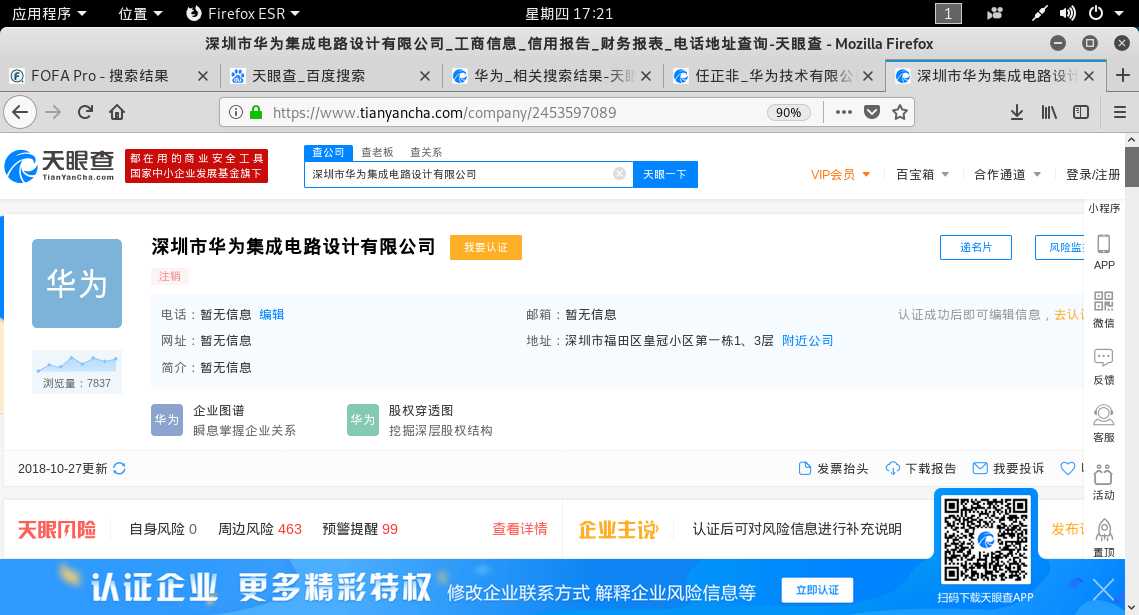Viewport: 1139px width, 615px height.
Task: Open the 微信 QR sidebar icon
Action: pos(1103,309)
